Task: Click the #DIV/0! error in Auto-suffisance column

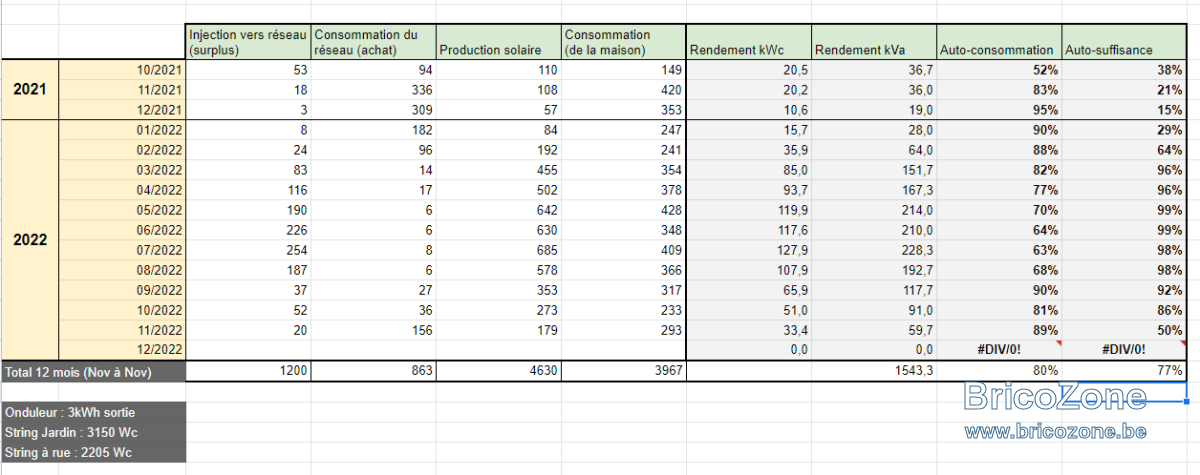Action: pos(1123,350)
